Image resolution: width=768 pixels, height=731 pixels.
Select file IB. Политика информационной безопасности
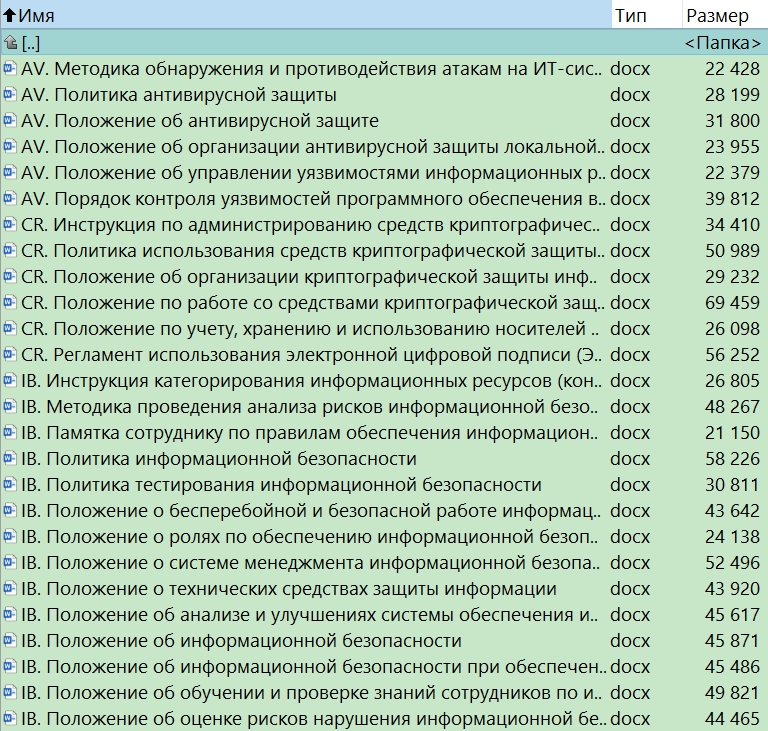coord(384,458)
